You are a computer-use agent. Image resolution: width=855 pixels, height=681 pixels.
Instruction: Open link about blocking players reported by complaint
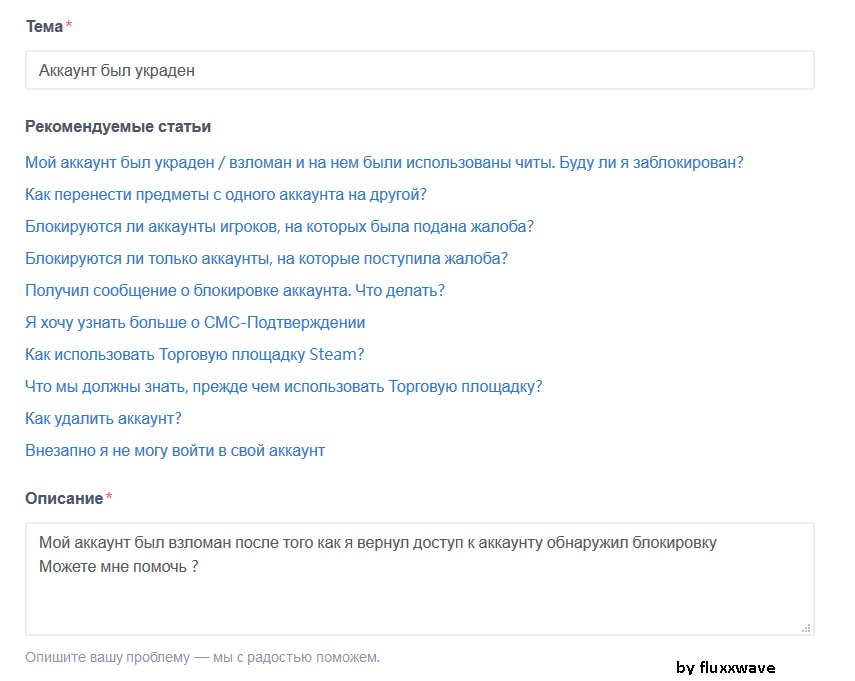coord(279,226)
